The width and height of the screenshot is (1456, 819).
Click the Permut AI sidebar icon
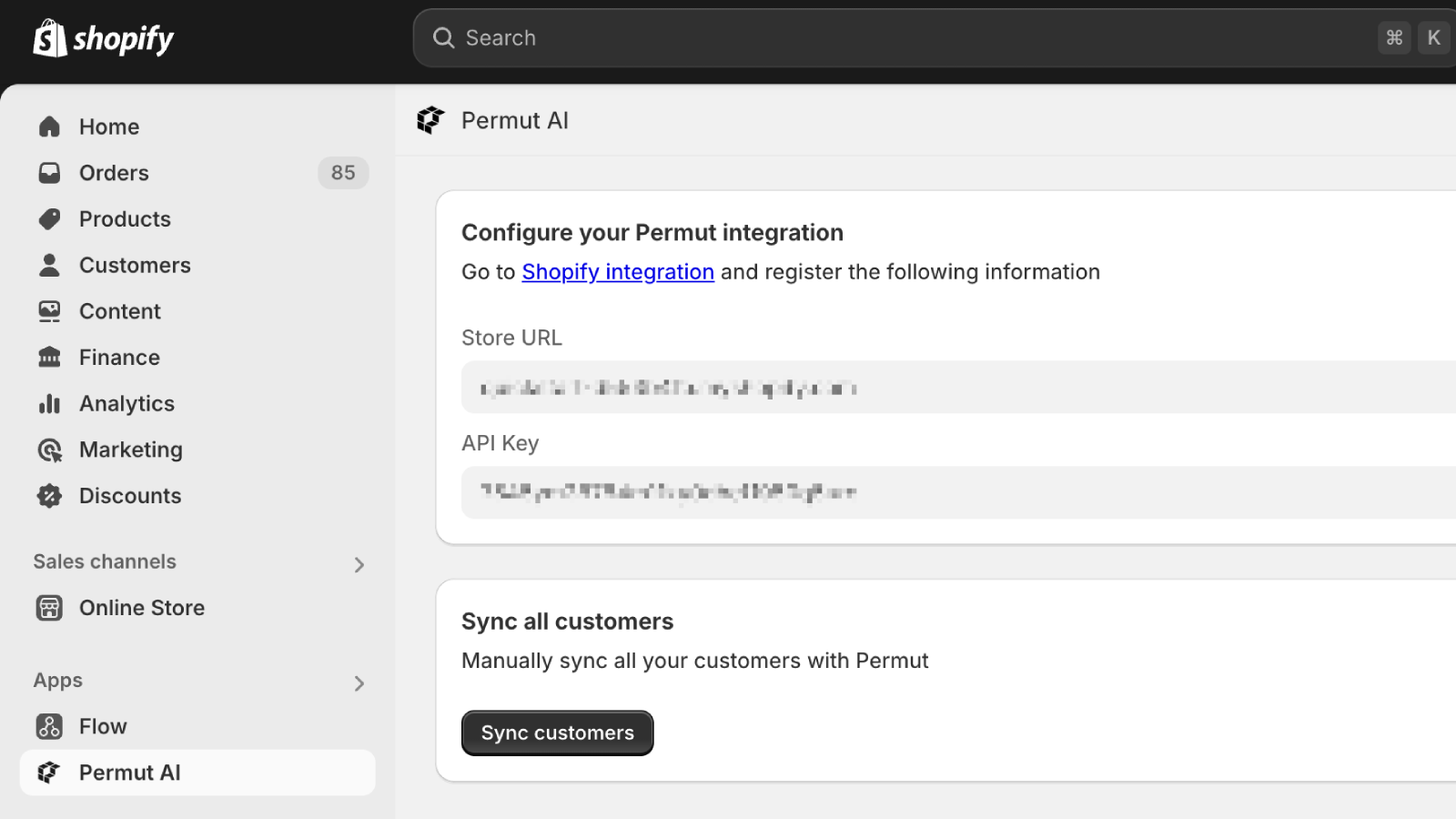point(49,773)
